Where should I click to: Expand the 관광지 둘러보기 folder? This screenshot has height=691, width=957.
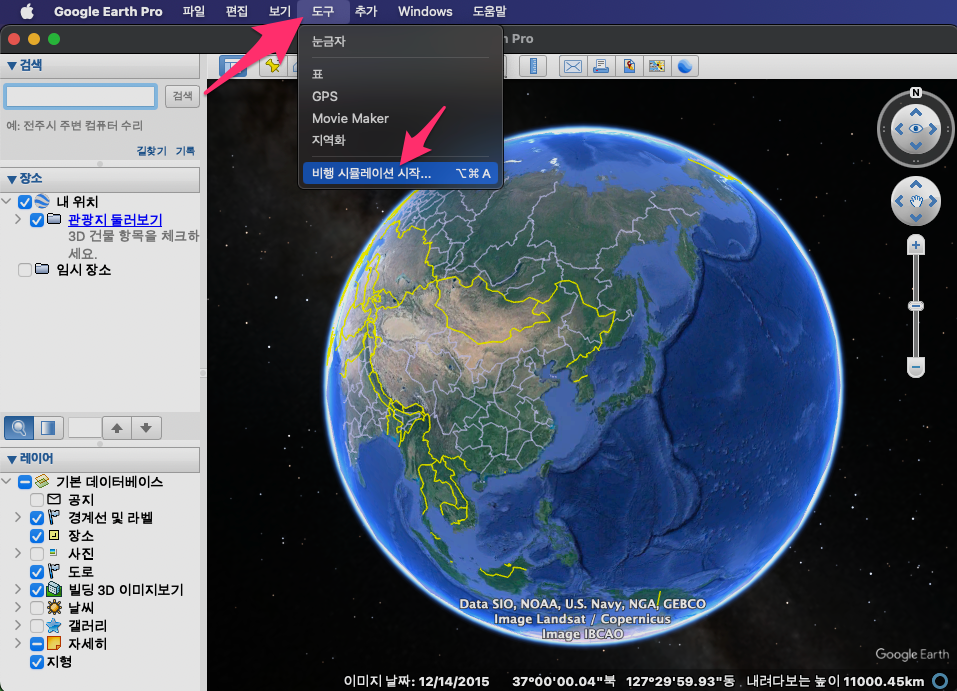click(x=18, y=219)
